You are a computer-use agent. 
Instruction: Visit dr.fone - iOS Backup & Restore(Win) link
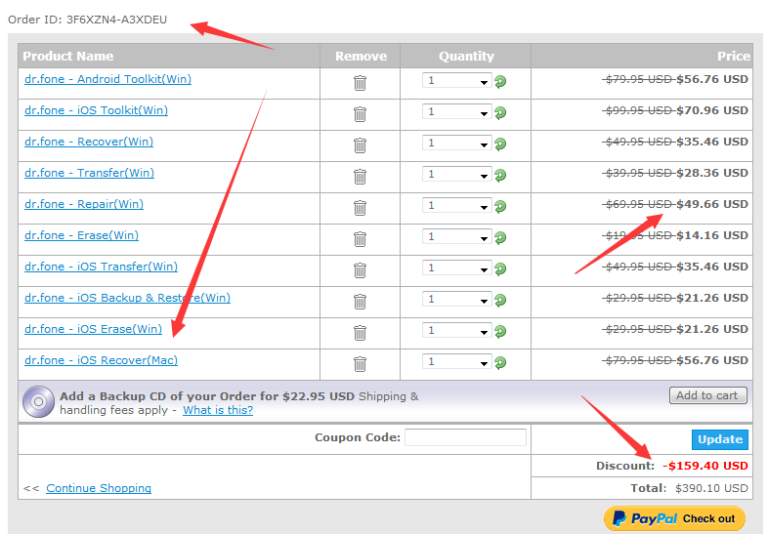[x=127, y=298]
